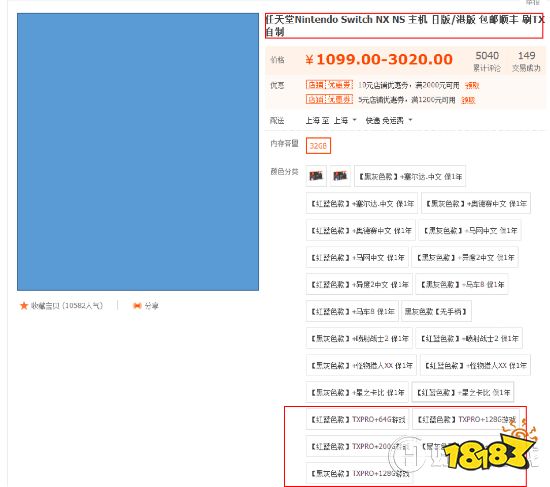This screenshot has height=487, width=550.
Task: Open the 149 交易成功 sales count
Action: [x=526, y=61]
